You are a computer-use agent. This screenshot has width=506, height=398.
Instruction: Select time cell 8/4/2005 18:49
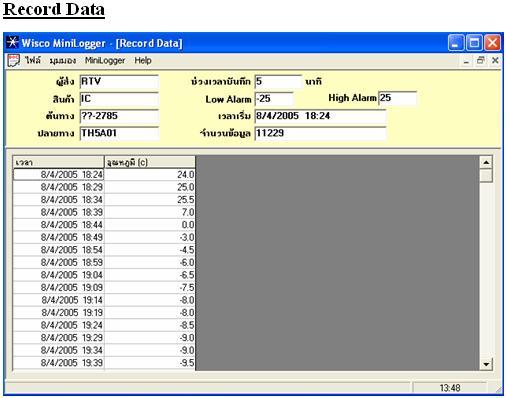59,237
